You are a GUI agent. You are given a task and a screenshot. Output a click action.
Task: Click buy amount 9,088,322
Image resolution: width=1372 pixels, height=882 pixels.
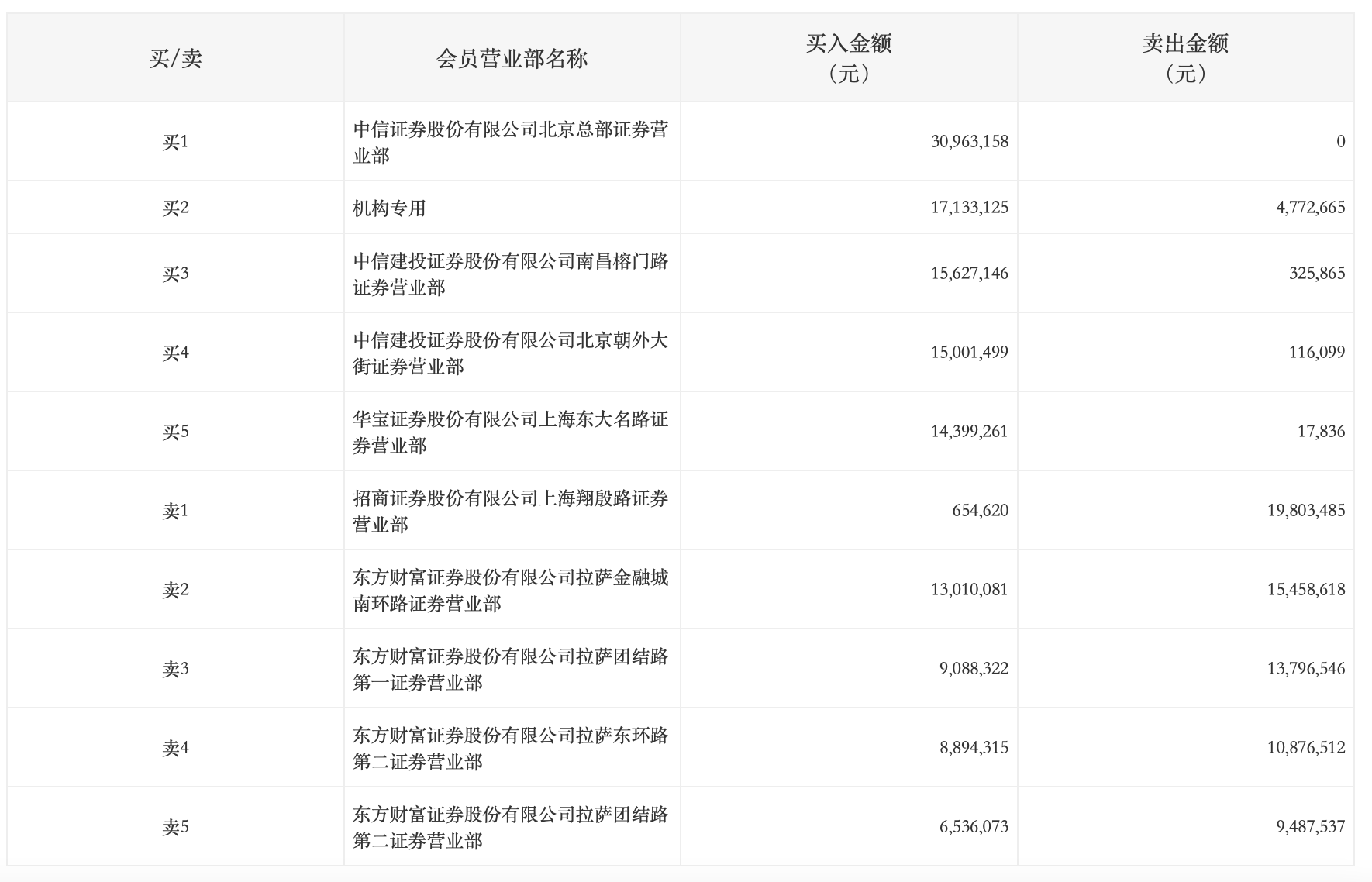974,668
